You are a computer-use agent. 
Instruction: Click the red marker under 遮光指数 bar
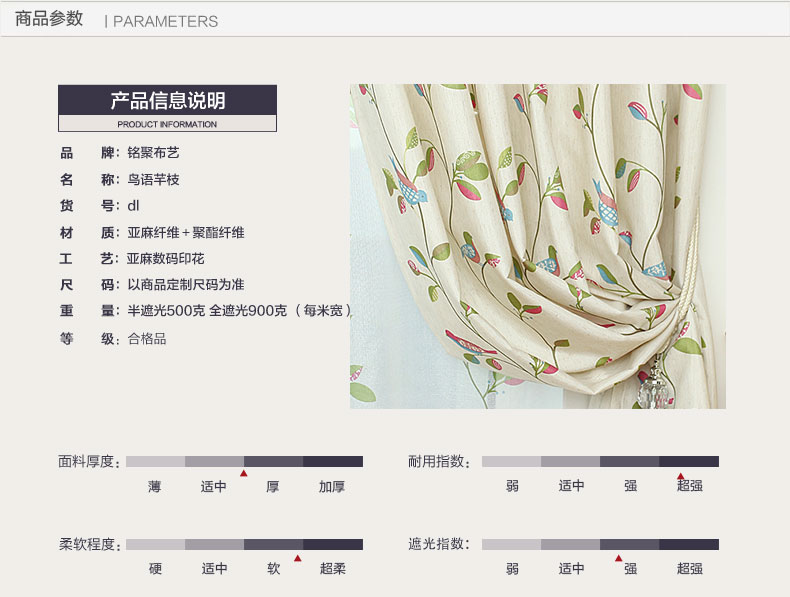pos(618,558)
